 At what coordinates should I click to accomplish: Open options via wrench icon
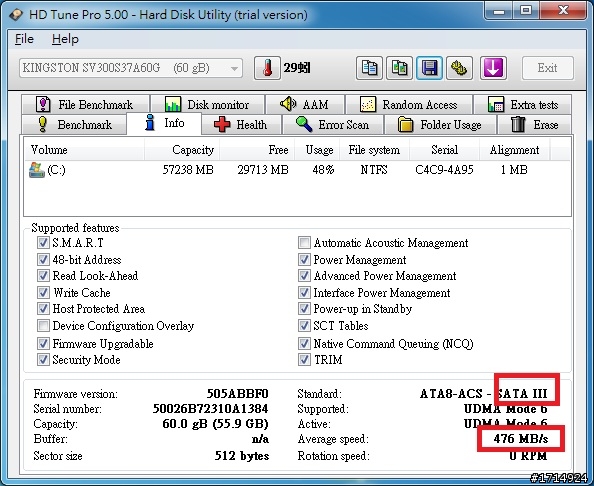(x=459, y=68)
